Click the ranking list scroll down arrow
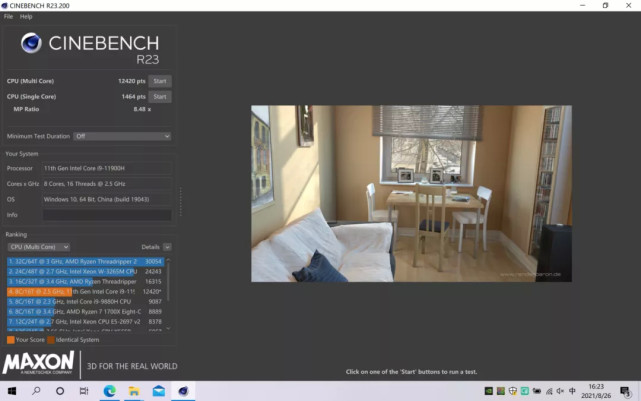 (x=168, y=328)
